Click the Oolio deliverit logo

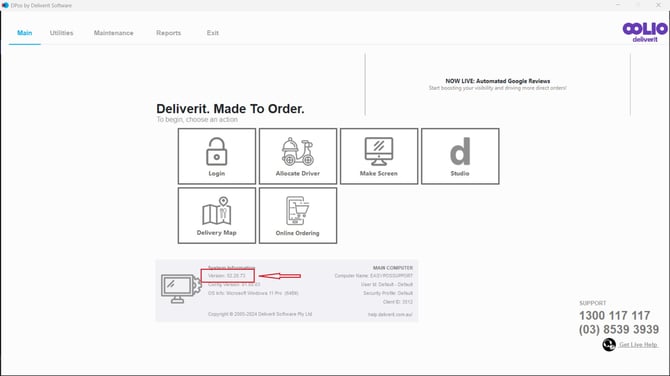(645, 32)
